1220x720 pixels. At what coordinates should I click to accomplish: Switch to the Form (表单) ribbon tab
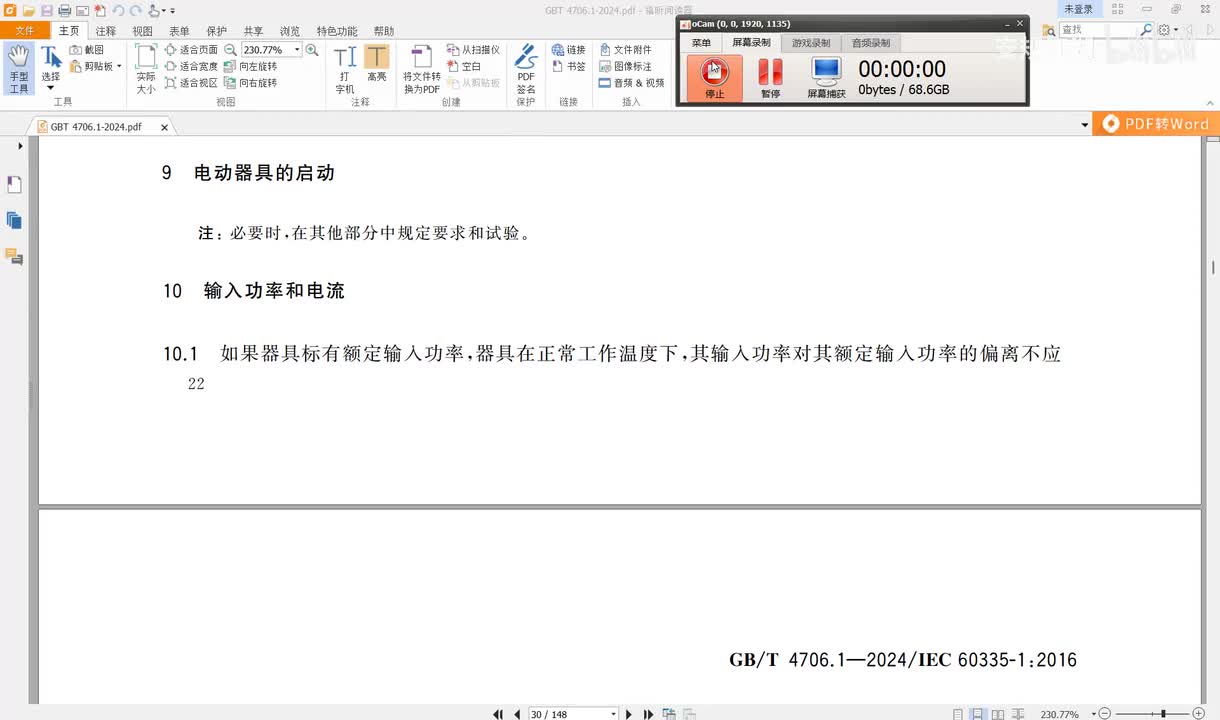click(179, 31)
